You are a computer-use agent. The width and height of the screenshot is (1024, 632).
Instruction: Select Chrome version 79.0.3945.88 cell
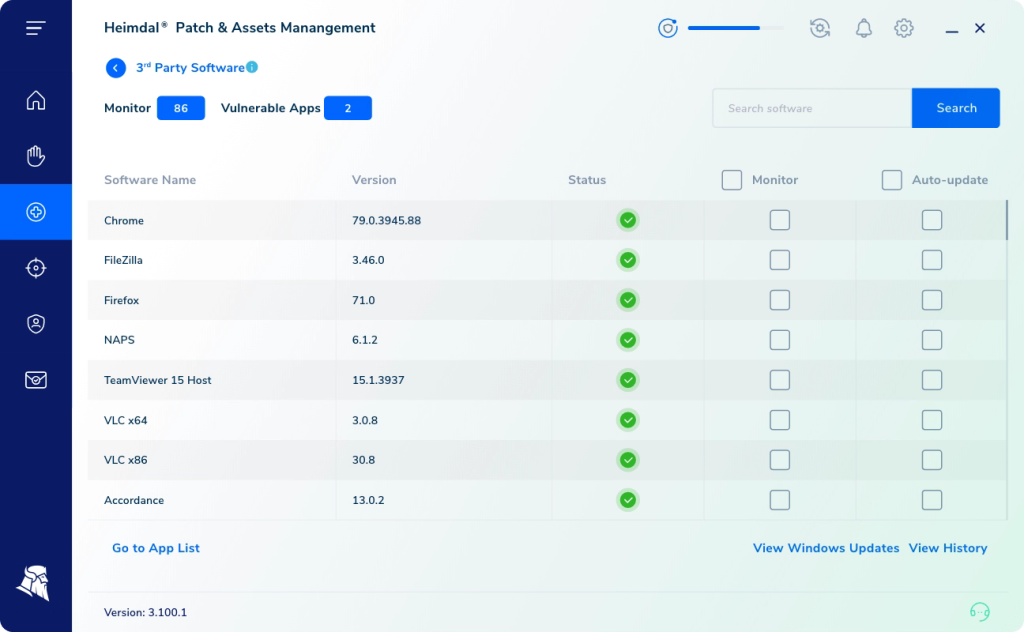pos(444,220)
